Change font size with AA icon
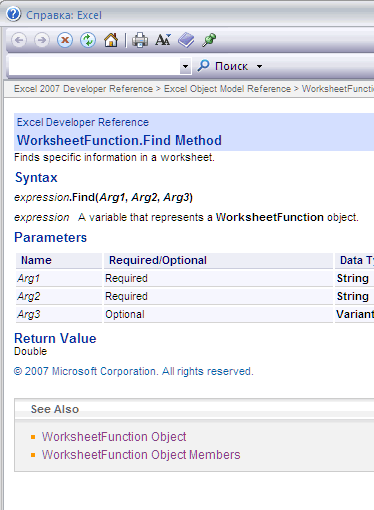Screen dimensions: 374x510 [163, 40]
